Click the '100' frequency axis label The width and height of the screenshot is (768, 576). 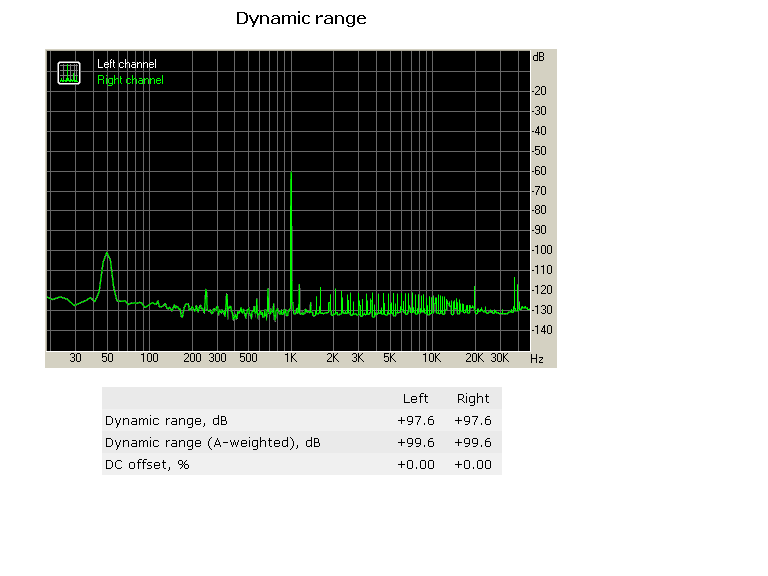coord(149,358)
